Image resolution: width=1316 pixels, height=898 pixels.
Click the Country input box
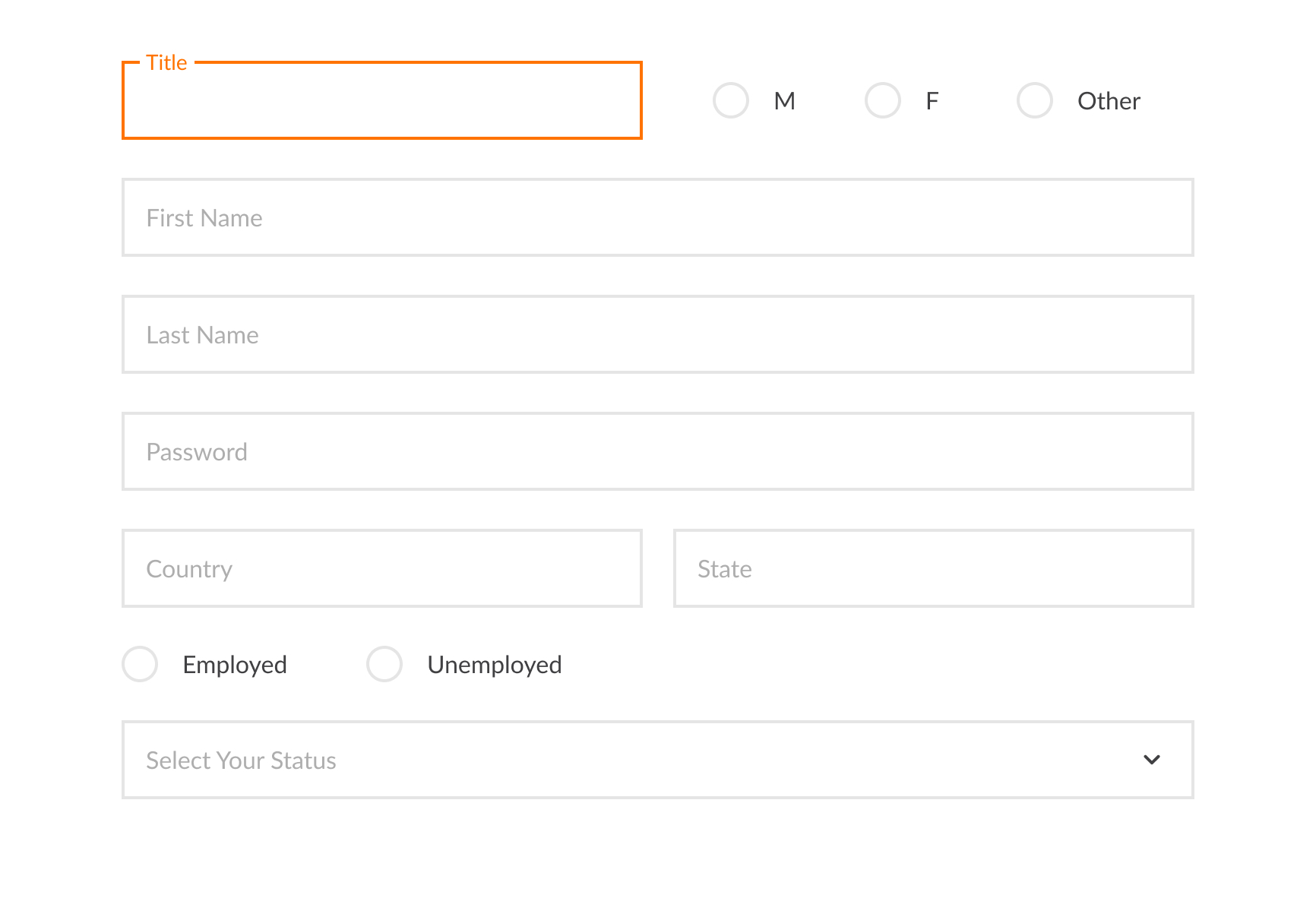[381, 568]
